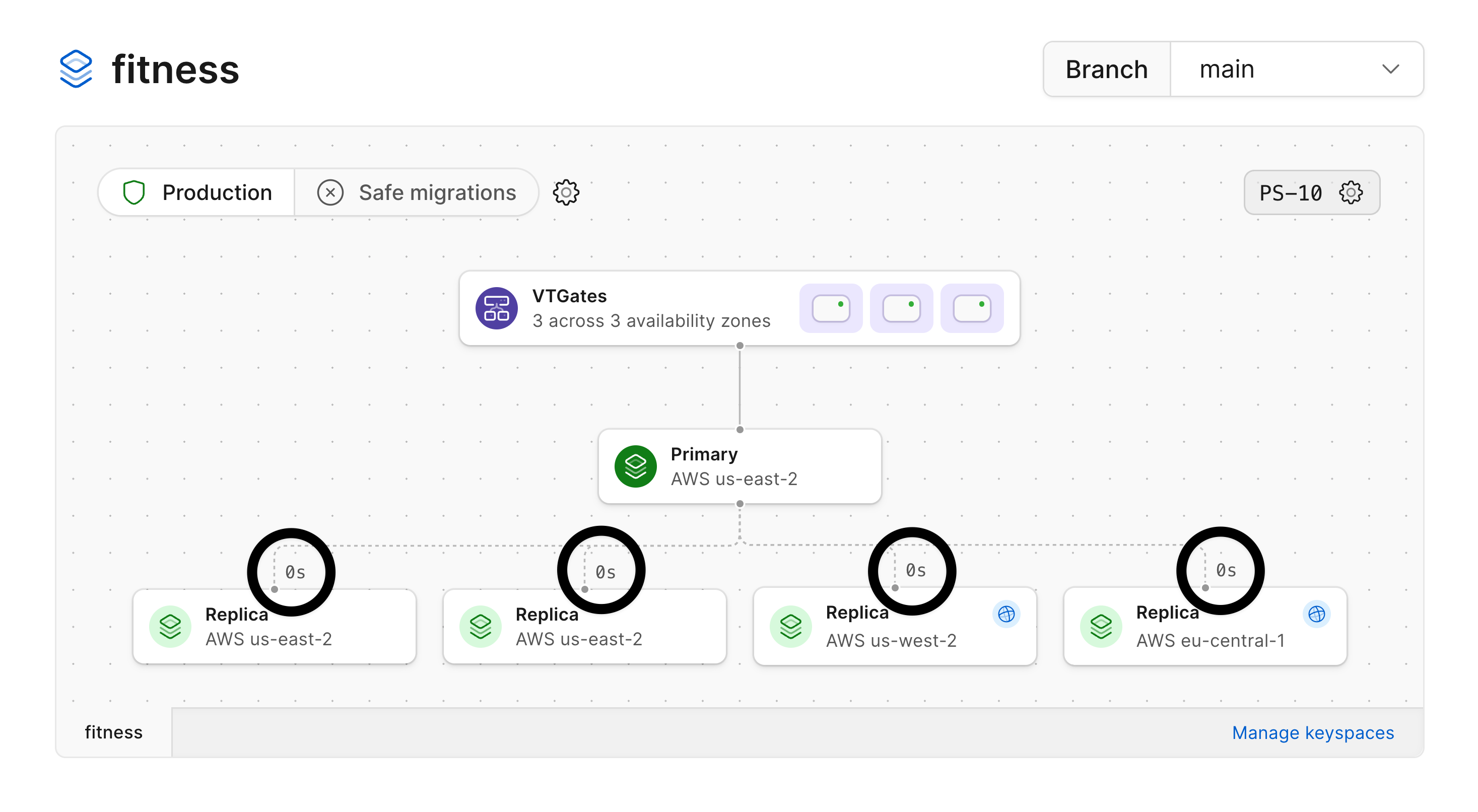Click the dark green Primary node icon
Viewport: 1478px width, 812px height.
tap(635, 466)
